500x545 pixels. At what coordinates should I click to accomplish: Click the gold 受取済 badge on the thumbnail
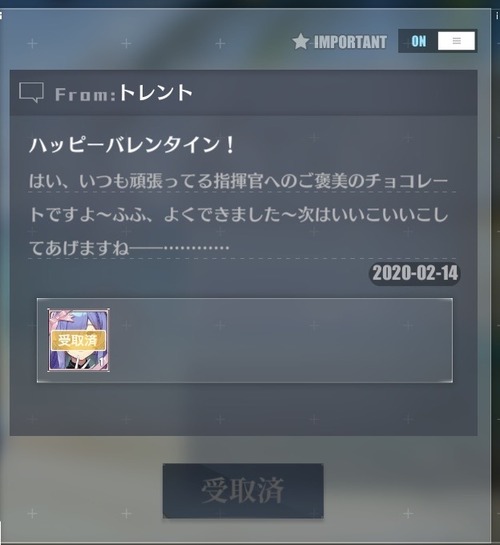[78, 340]
